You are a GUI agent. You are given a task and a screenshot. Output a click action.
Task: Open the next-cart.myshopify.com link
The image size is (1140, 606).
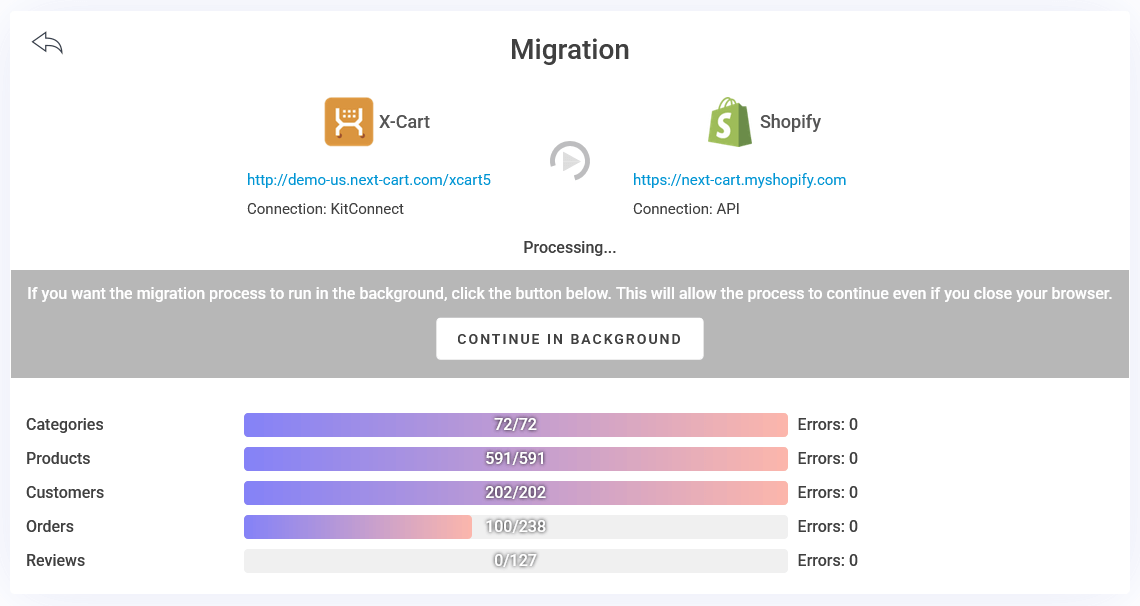tap(739, 179)
